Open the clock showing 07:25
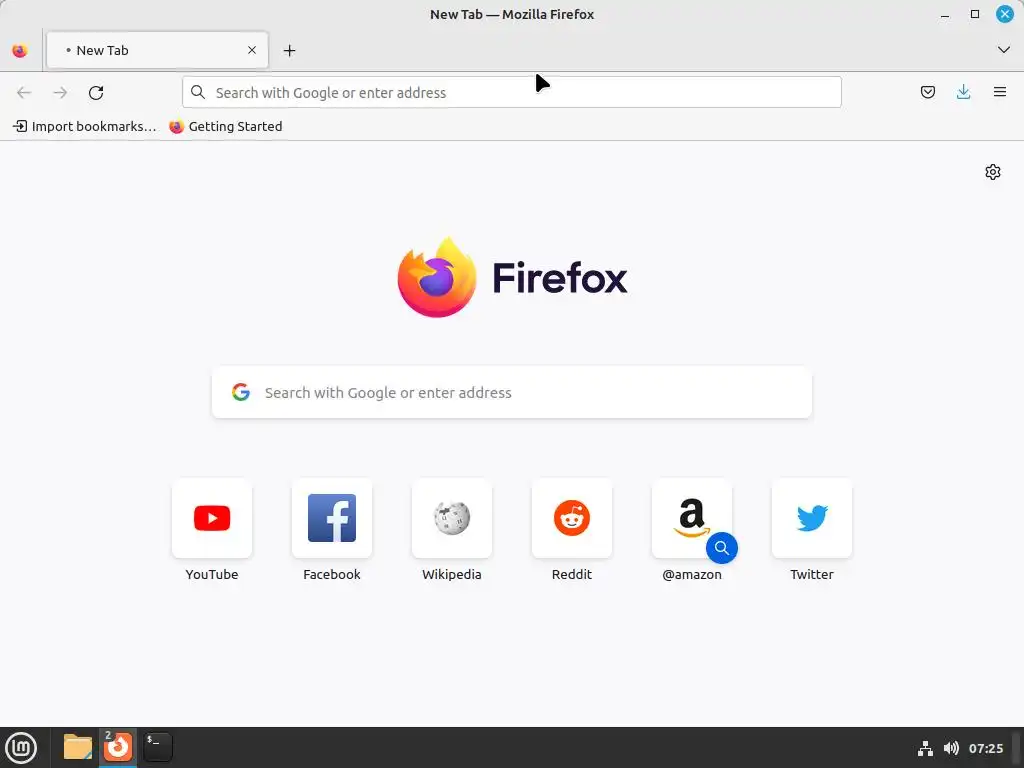Screen dimensions: 1024x768 [985, 748]
